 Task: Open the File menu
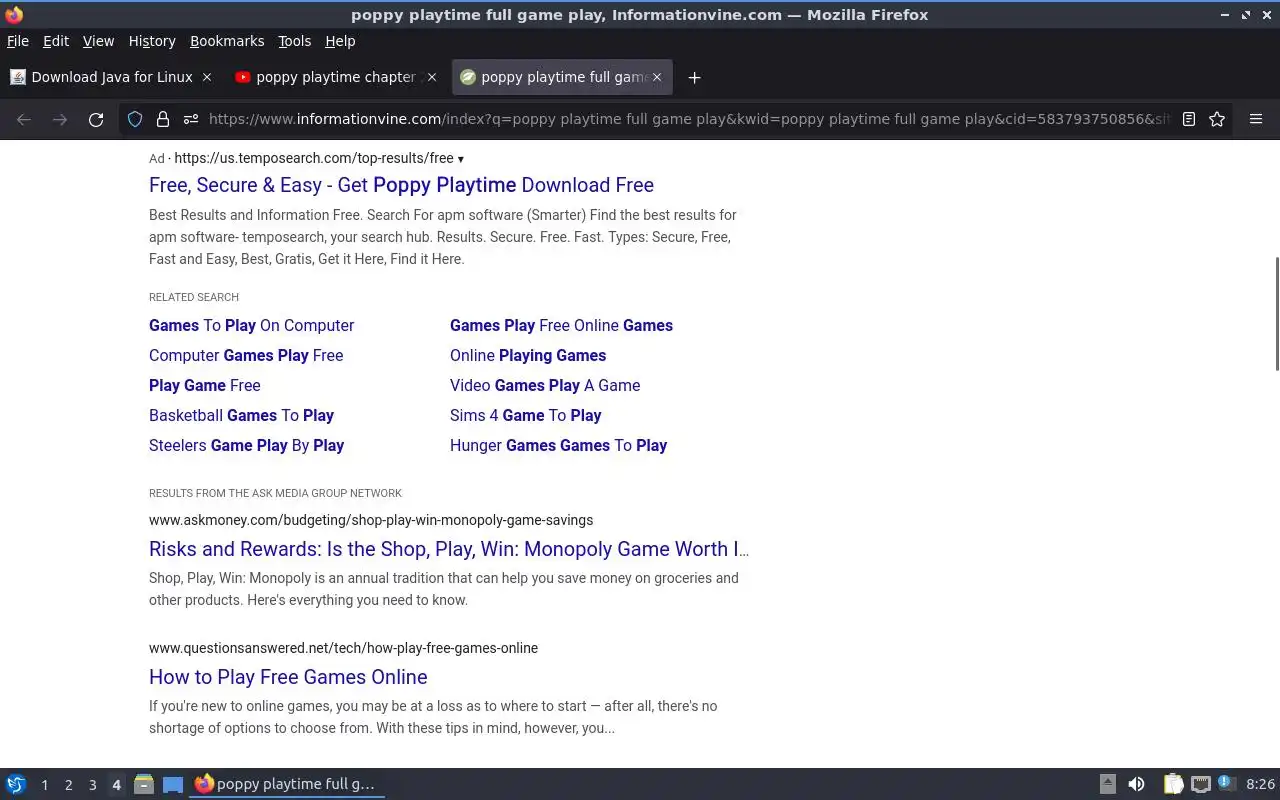pos(18,41)
